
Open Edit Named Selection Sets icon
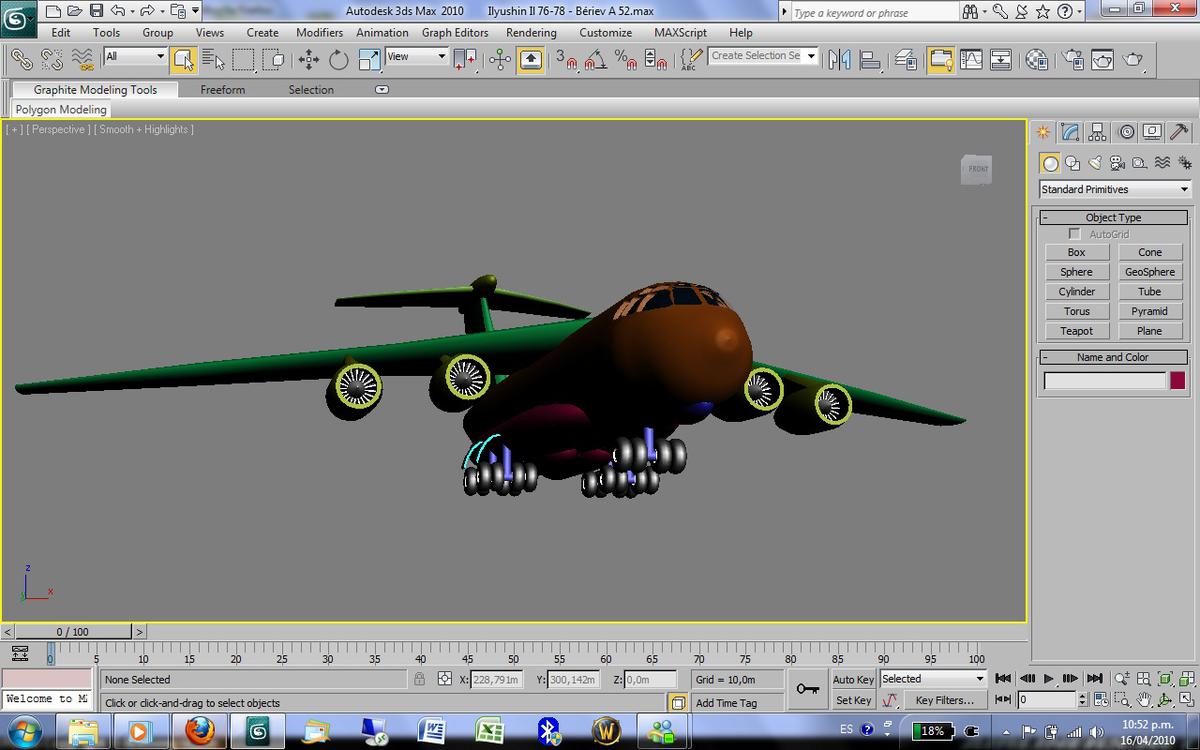tap(689, 60)
